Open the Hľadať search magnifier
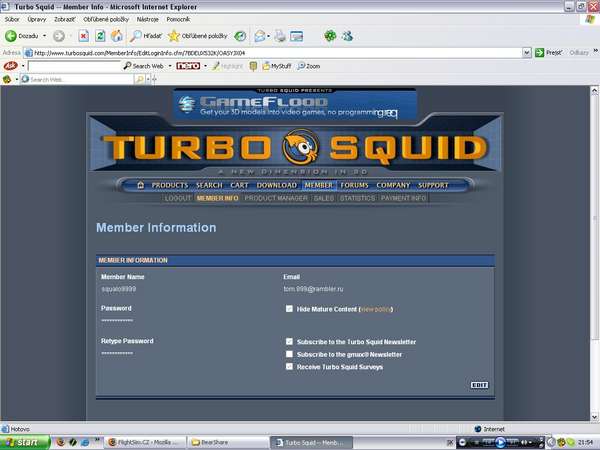The height and width of the screenshot is (450, 600). (145, 36)
